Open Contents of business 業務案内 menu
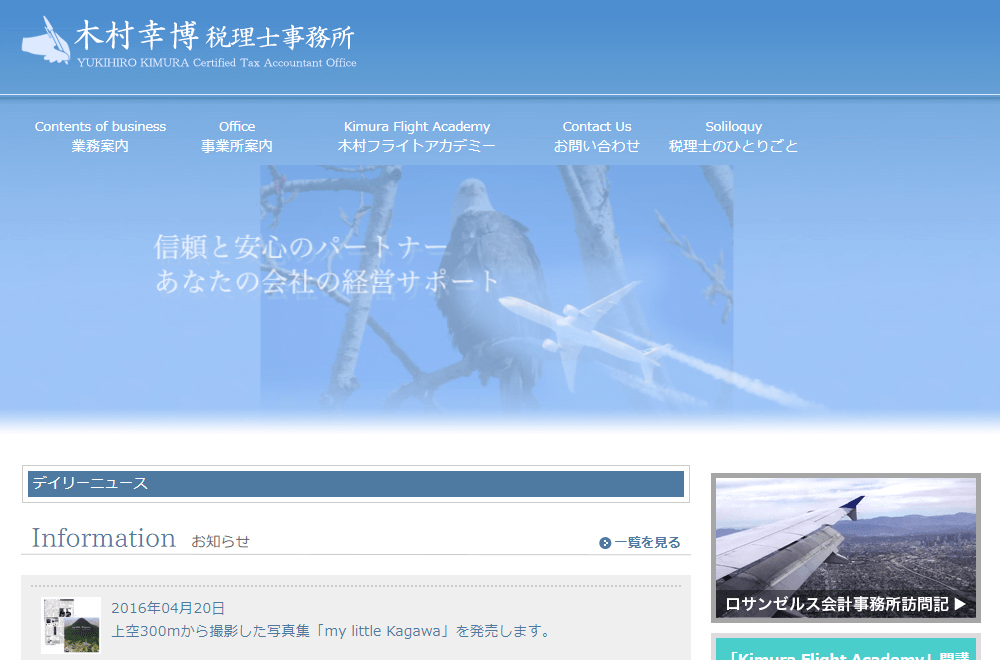1000x660 pixels. (100, 136)
